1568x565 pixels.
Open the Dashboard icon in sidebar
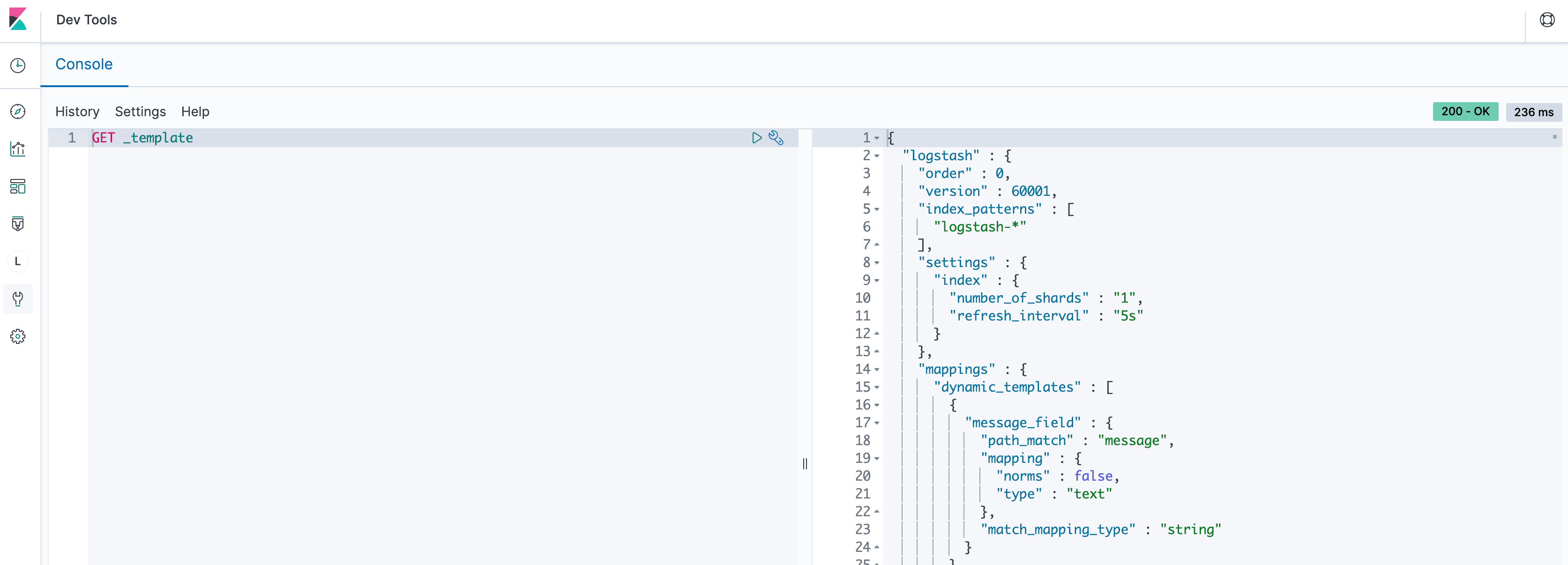tap(18, 186)
